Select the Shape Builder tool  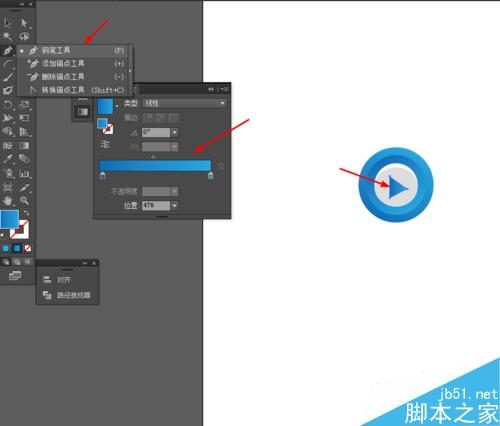coord(8,131)
